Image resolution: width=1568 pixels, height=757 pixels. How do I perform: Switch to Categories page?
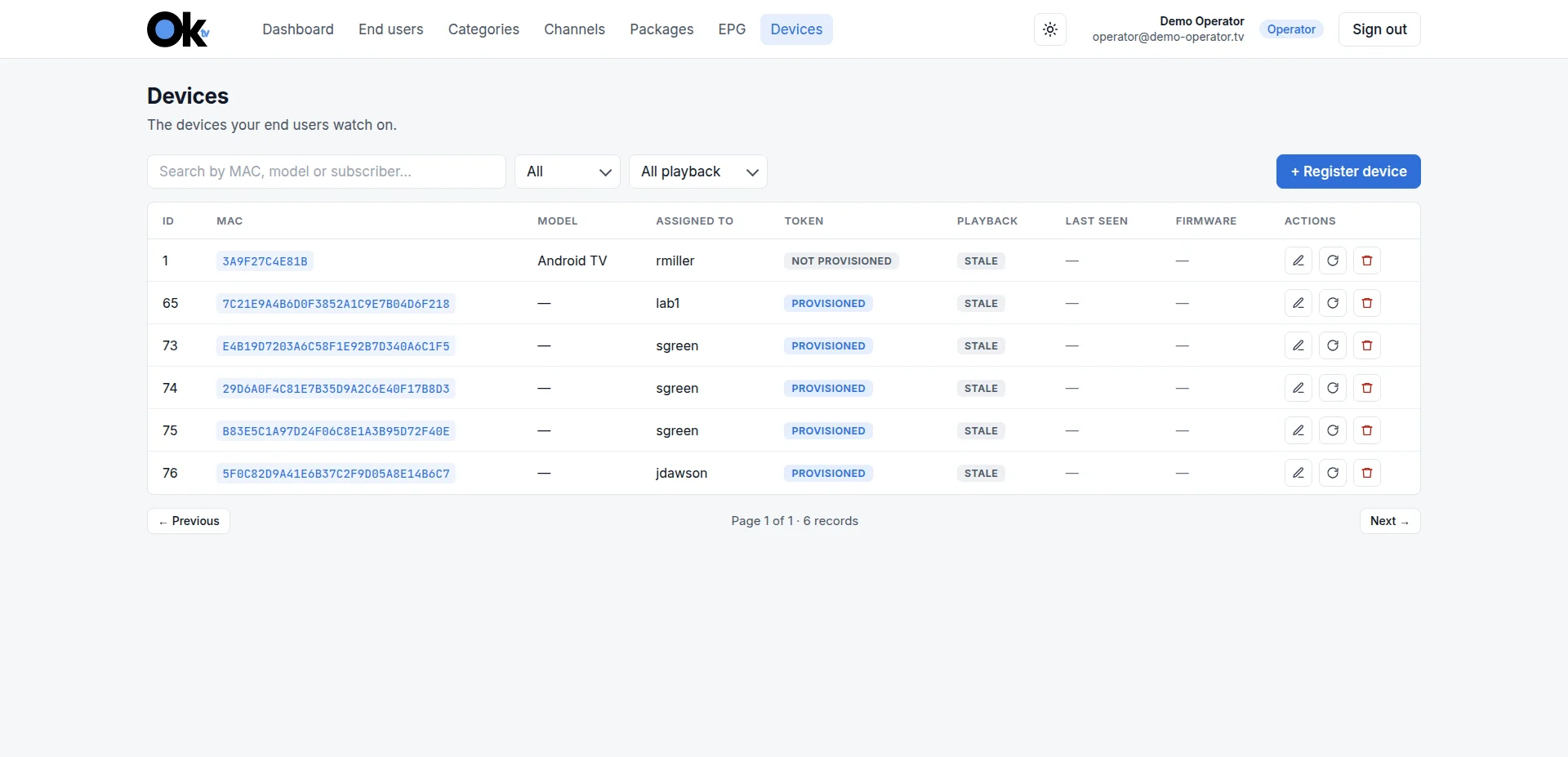(x=483, y=29)
